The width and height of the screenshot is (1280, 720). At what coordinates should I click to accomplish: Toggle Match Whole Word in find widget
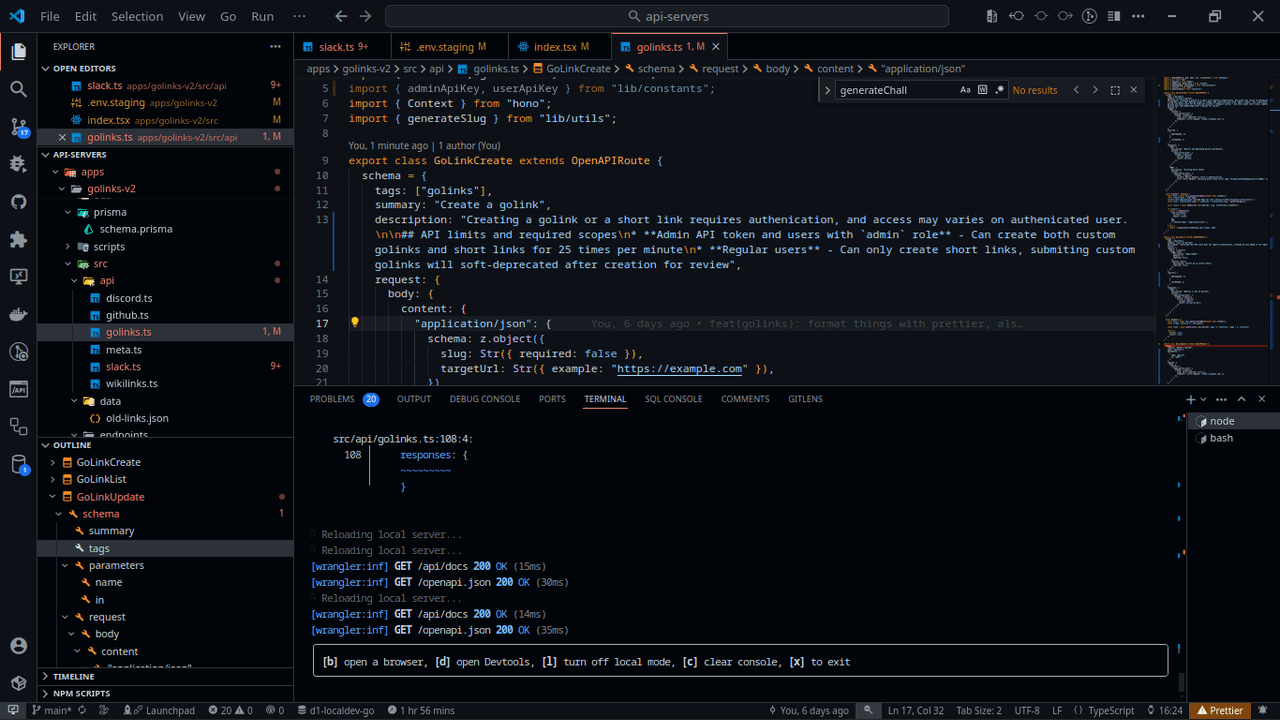(982, 90)
